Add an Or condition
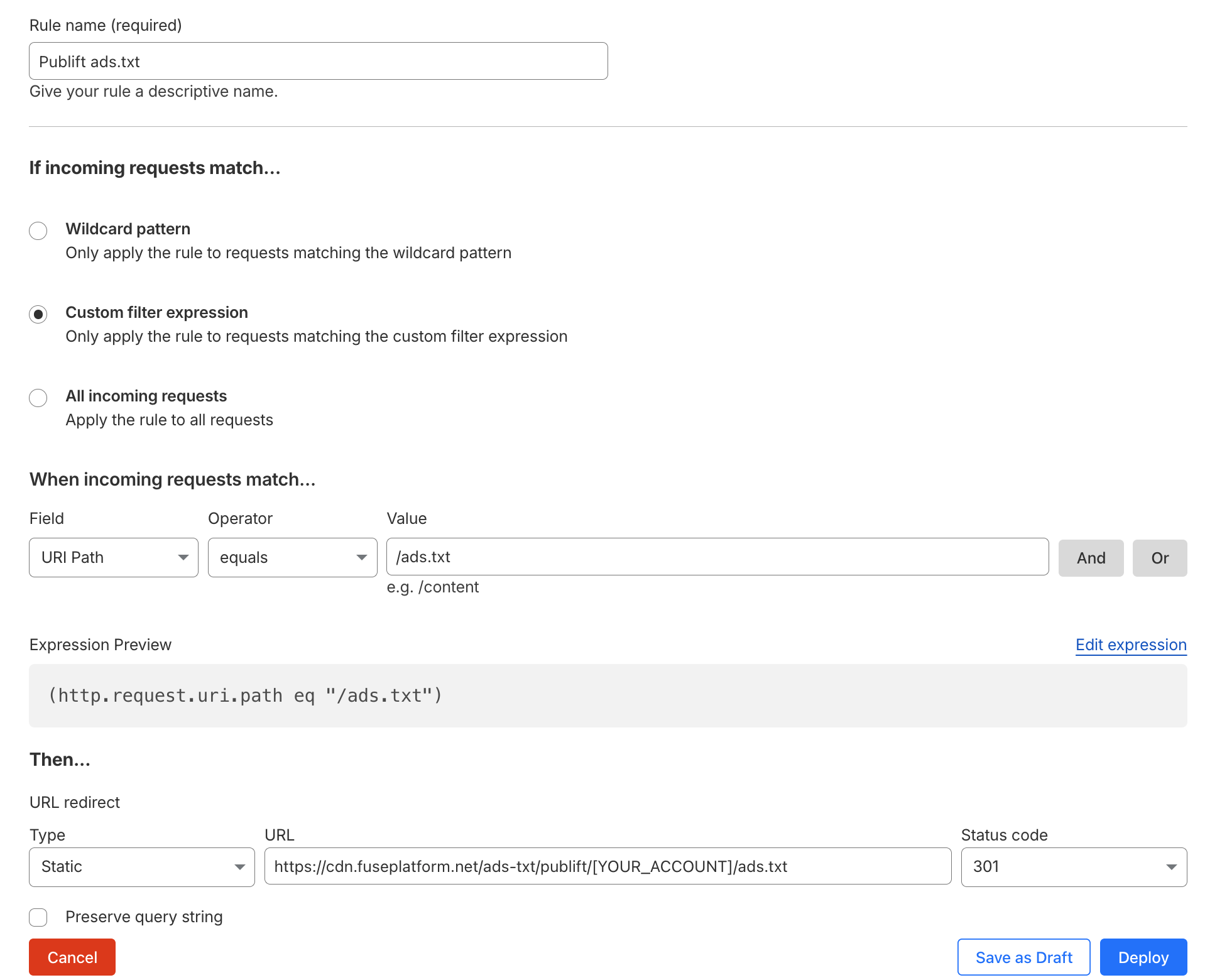1205x980 pixels. click(1159, 557)
